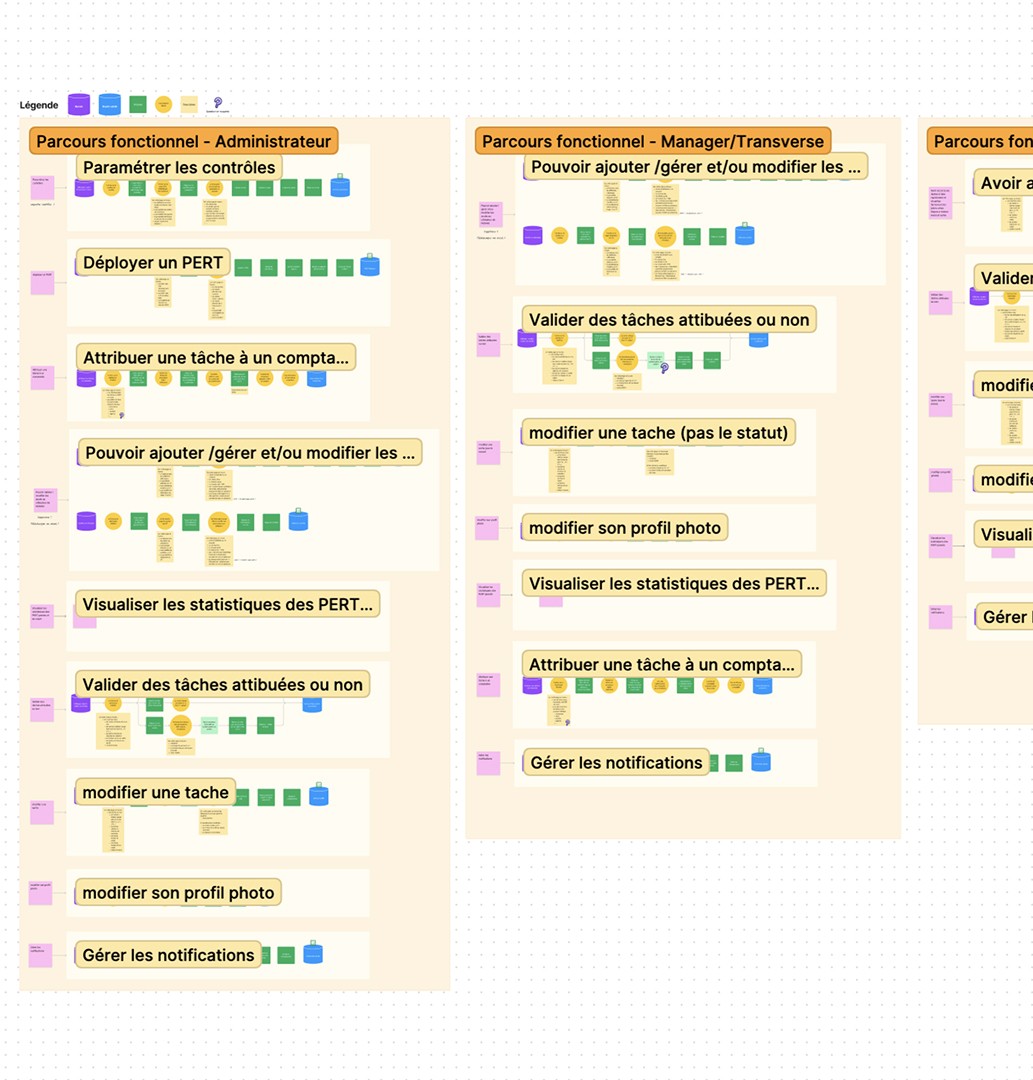This screenshot has width=1033, height=1080.
Task: Select the blue cylinder in the legend
Action: tap(109, 105)
